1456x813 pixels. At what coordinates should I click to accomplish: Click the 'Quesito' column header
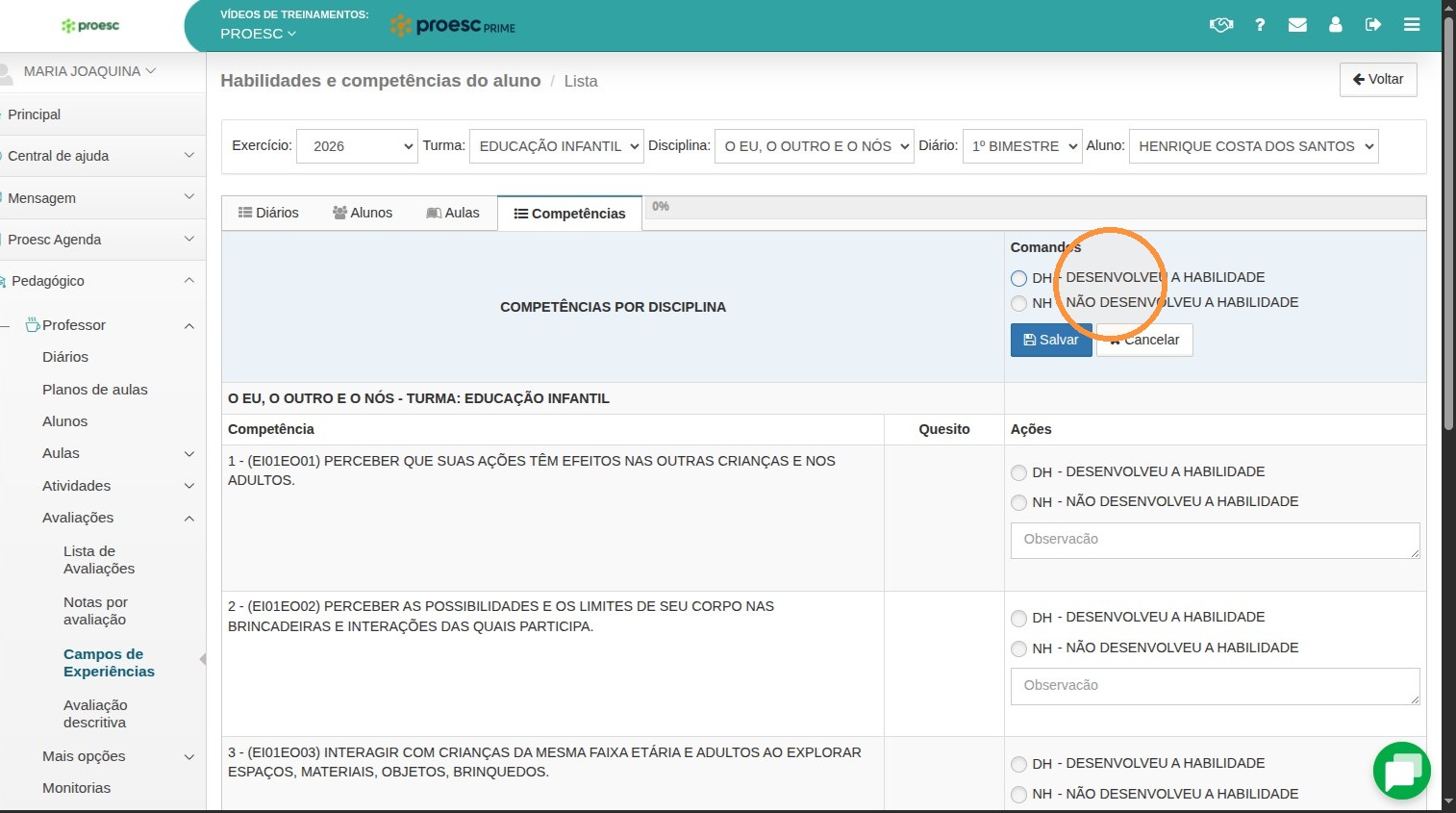click(944, 429)
